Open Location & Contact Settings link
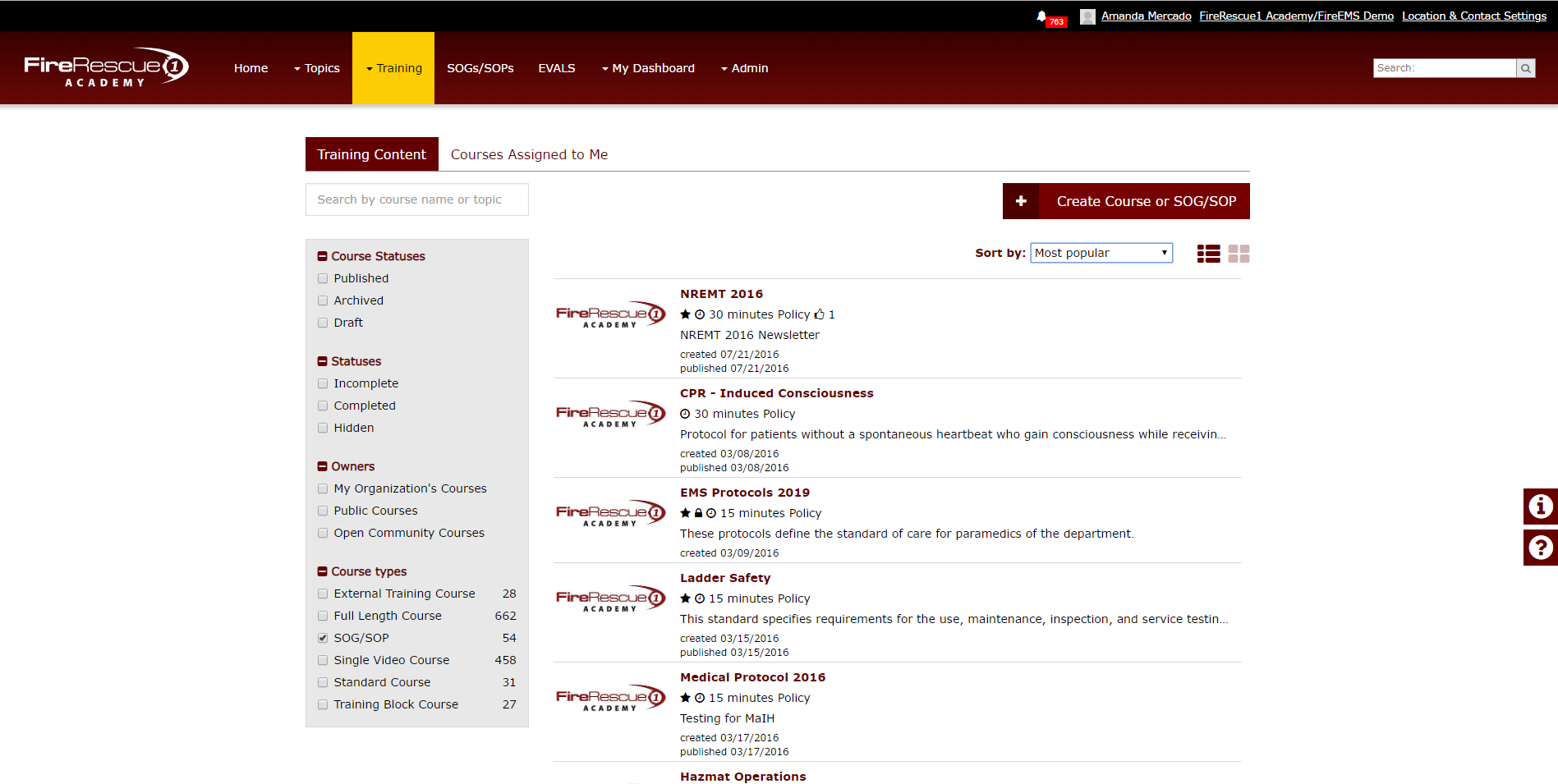Viewport: 1558px width, 784px height. [x=1474, y=16]
